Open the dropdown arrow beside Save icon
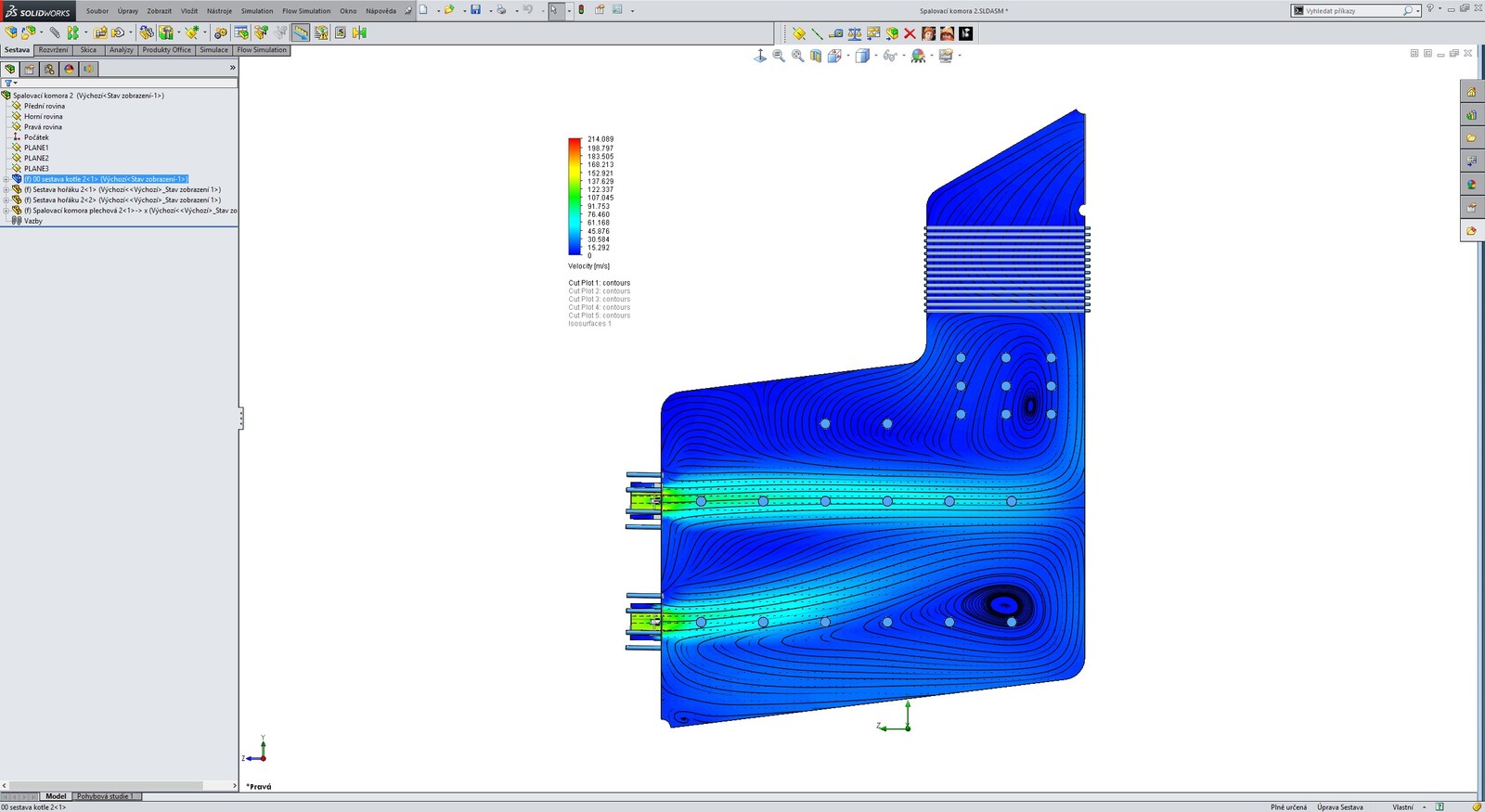The image size is (1485, 812). pos(490,11)
